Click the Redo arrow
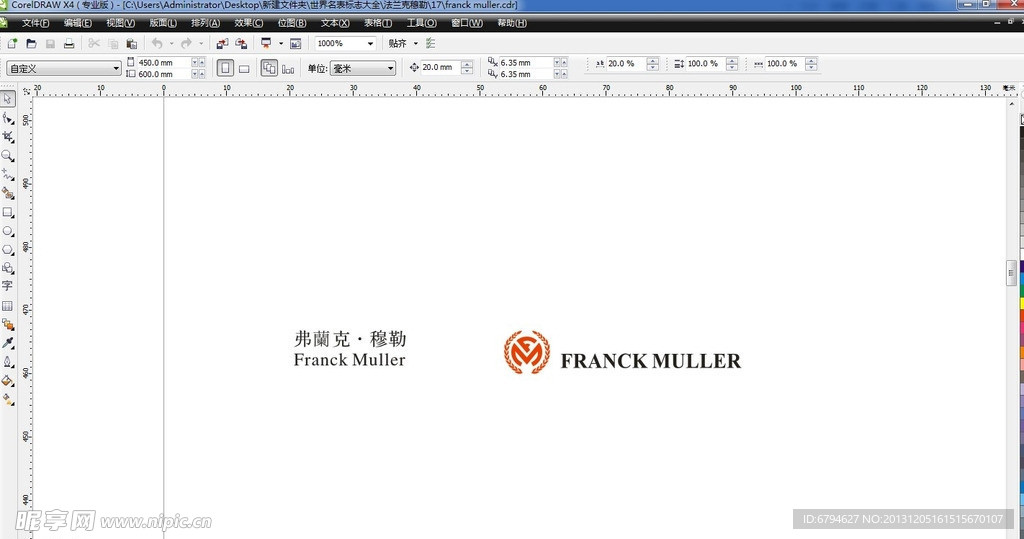1024x539 pixels. (186, 44)
